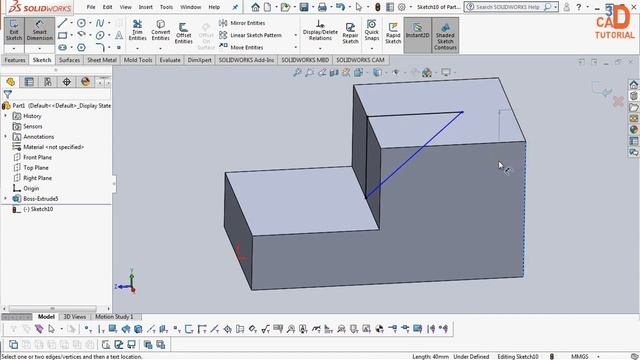Select the blue diagonal sketch line
The image size is (640, 360).
(x=414, y=155)
